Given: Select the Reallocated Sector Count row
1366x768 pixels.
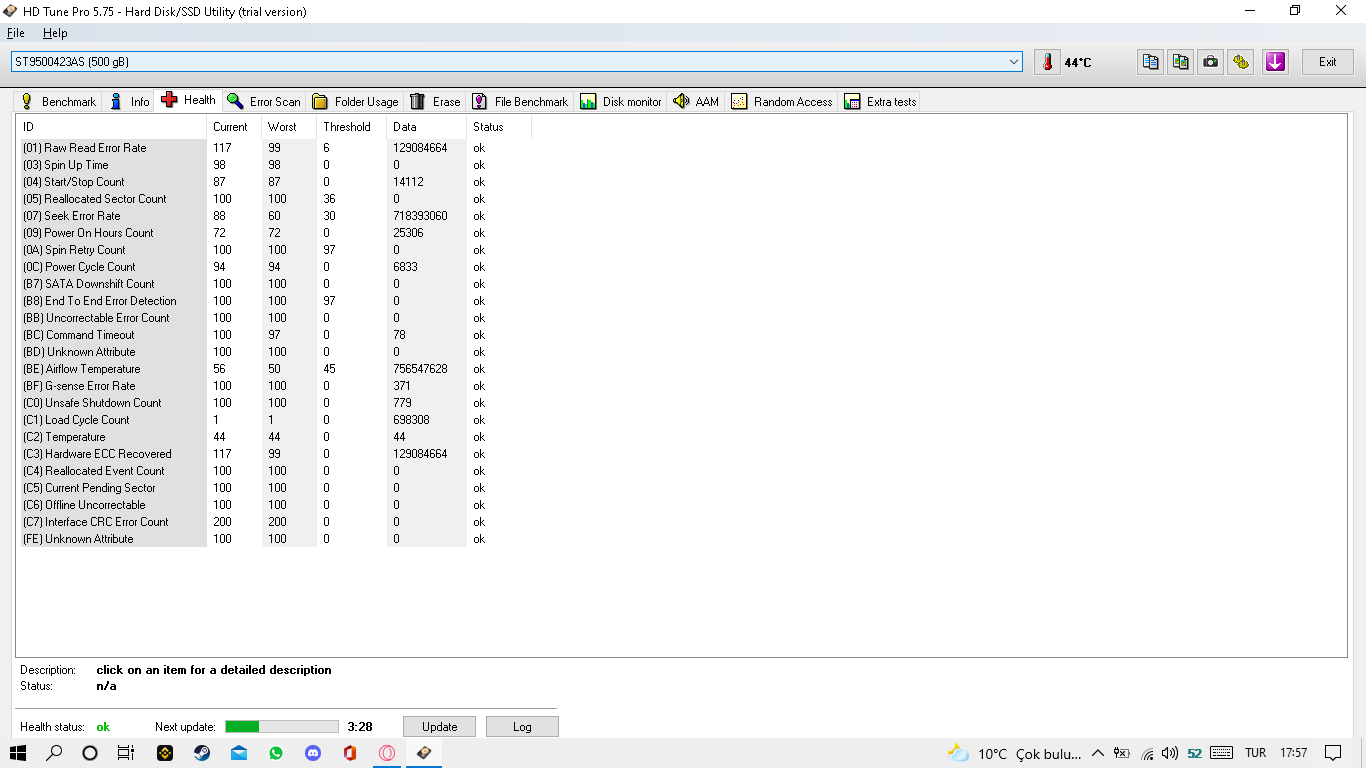Looking at the screenshot, I should [275, 199].
